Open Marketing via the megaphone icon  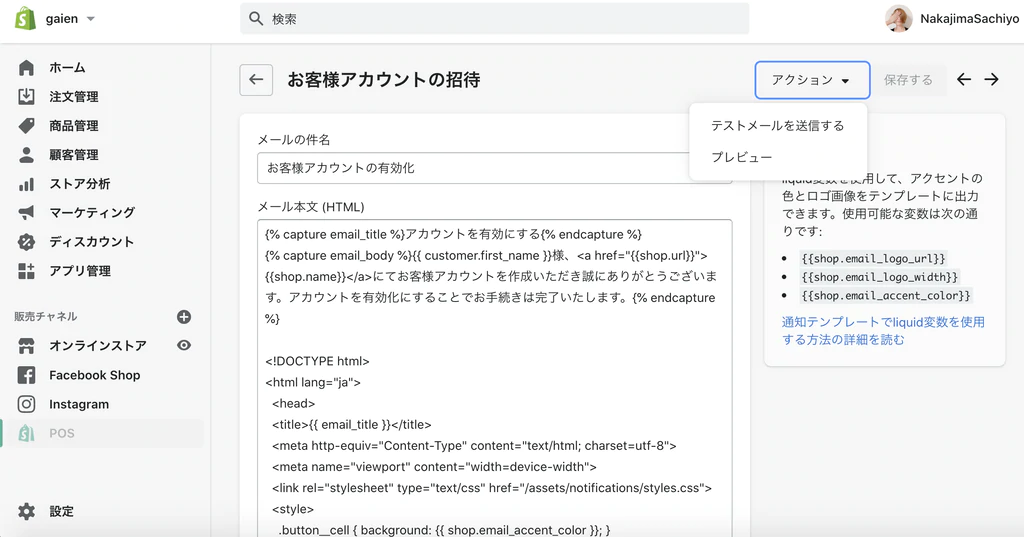[27, 213]
